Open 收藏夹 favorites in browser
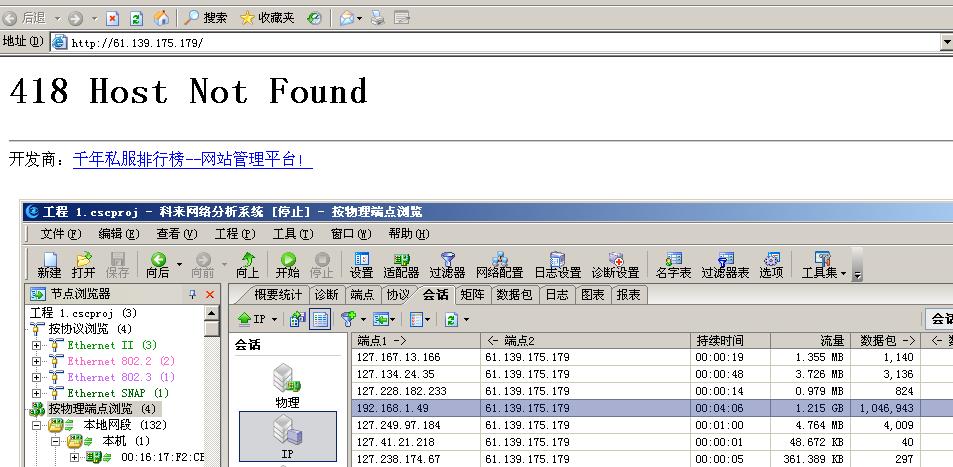953x467 pixels. [x=267, y=18]
